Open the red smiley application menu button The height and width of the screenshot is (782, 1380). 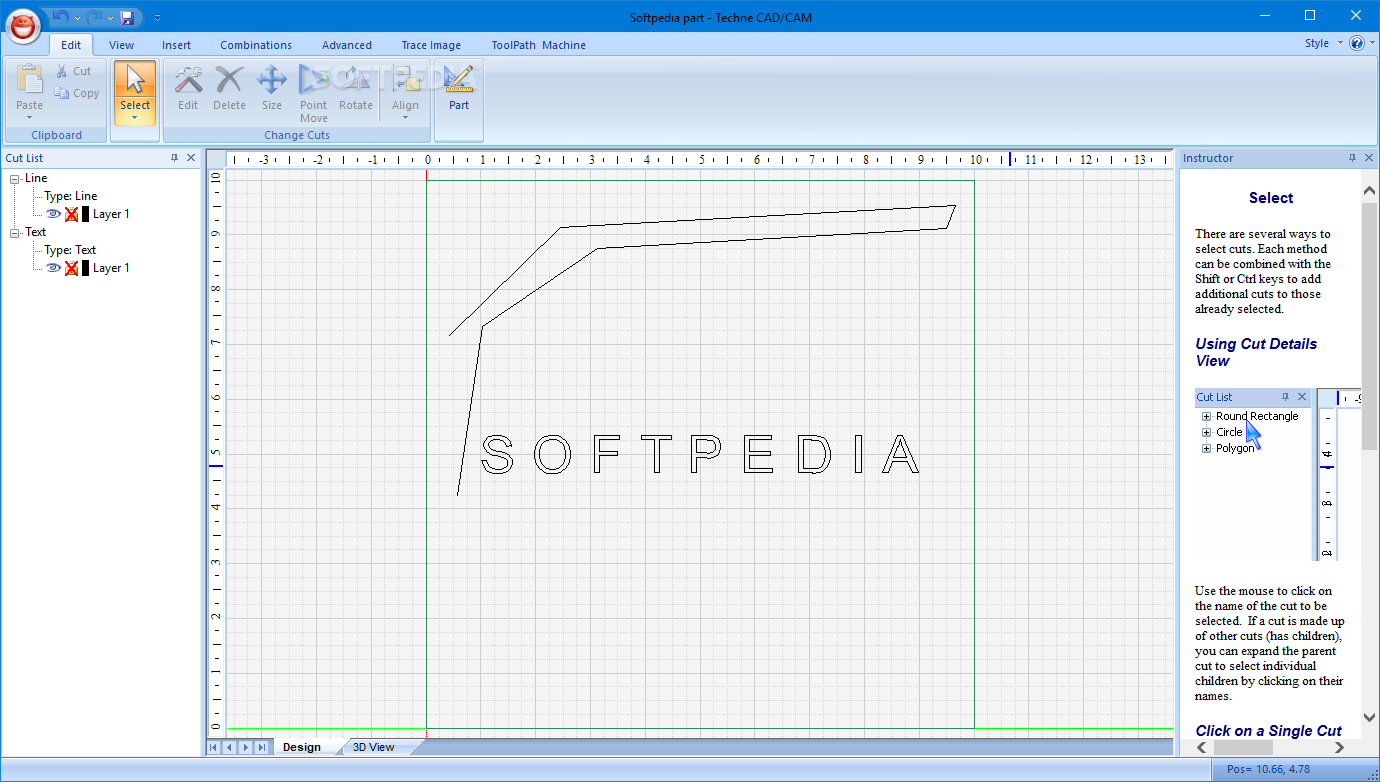coord(24,25)
